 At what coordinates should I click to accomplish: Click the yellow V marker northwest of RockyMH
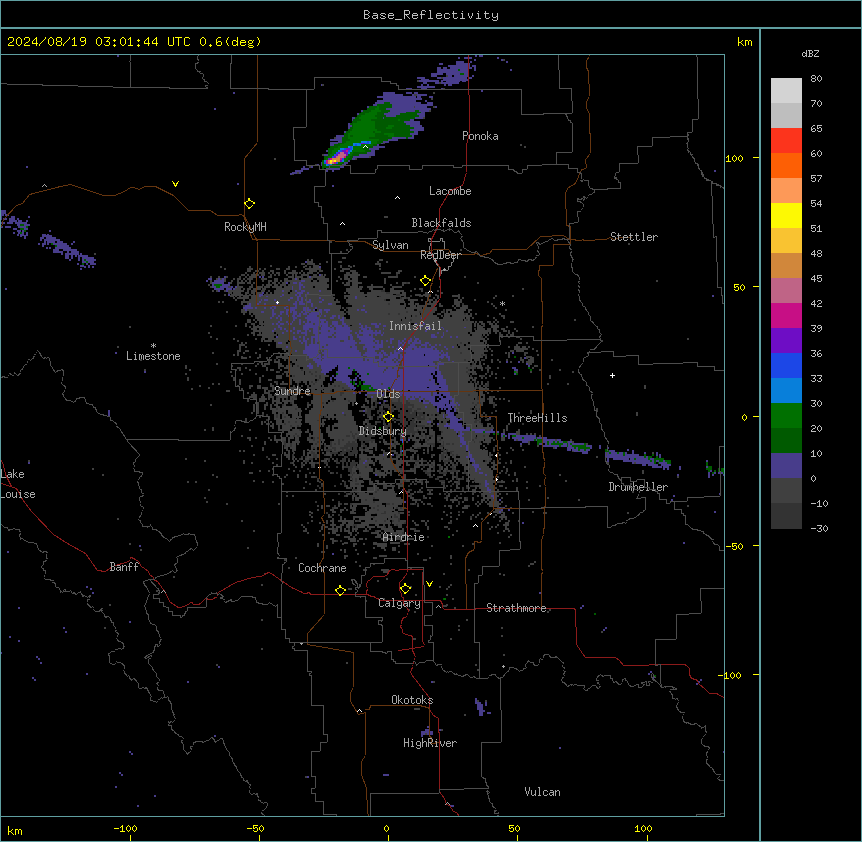point(175,184)
